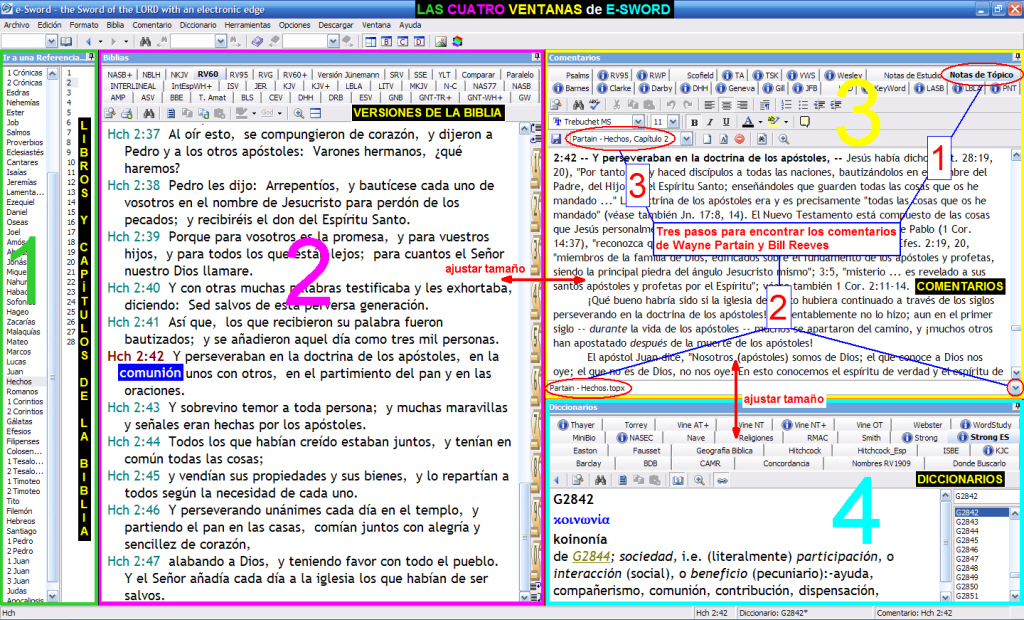Click the spell check icon in commentary toolbar
1024x620 pixels.
594,104
